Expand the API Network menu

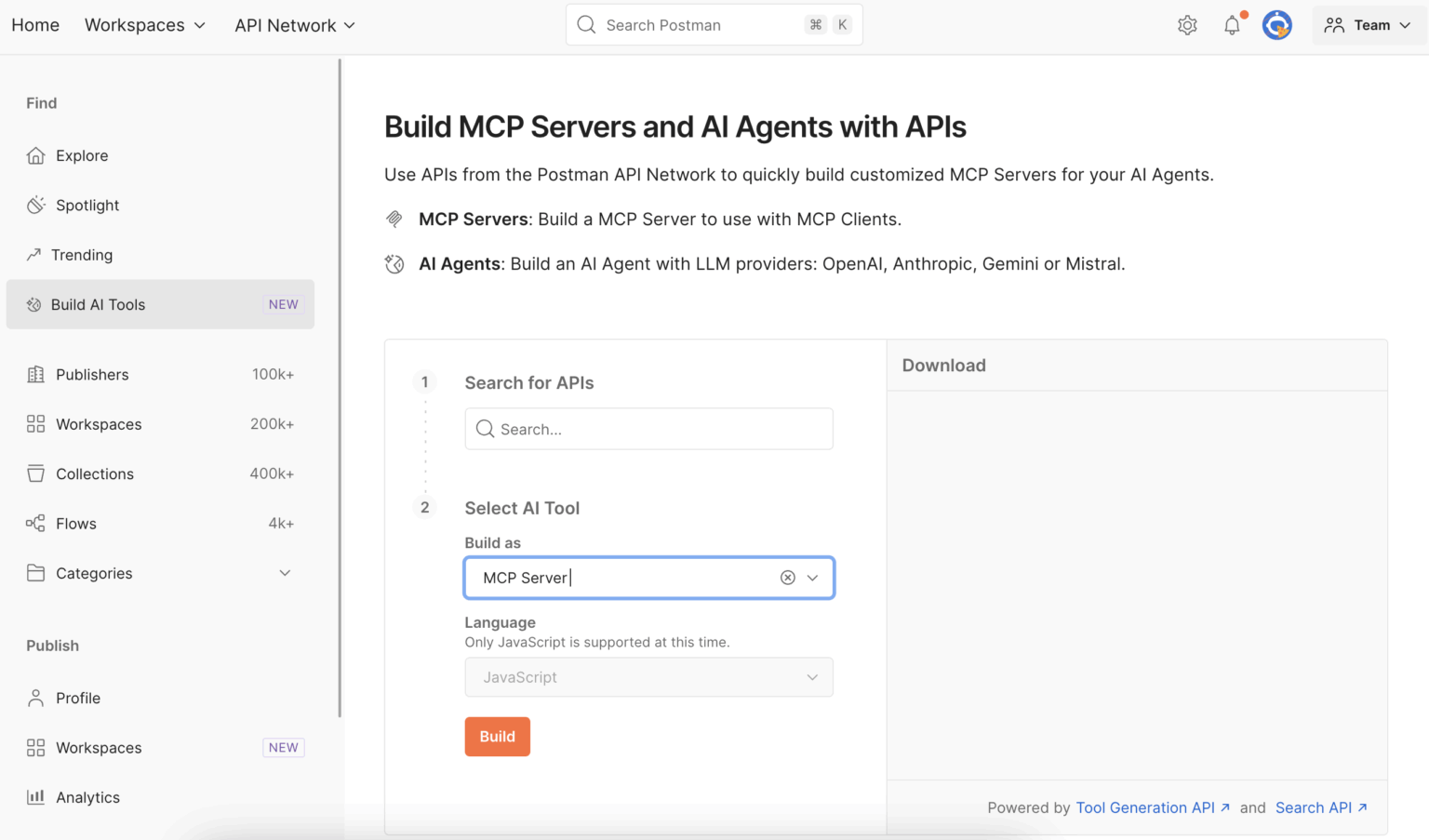[295, 25]
